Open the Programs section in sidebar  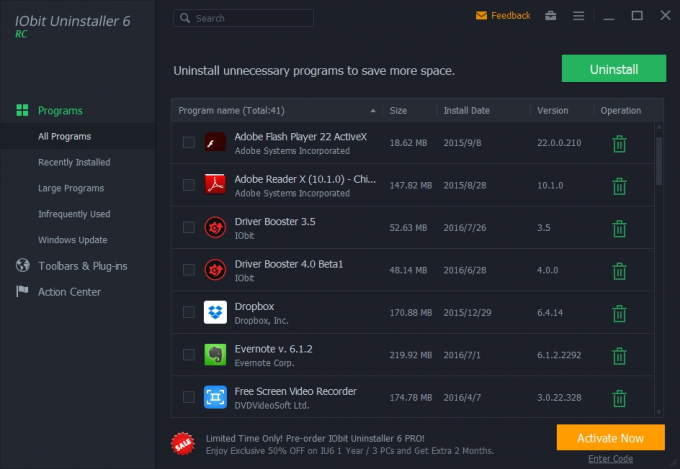click(60, 111)
